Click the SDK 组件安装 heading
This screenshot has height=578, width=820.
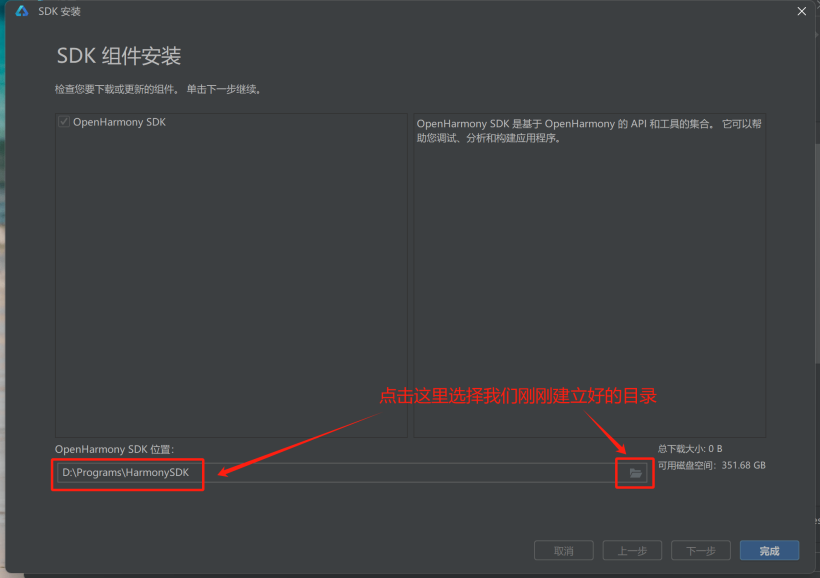(118, 56)
